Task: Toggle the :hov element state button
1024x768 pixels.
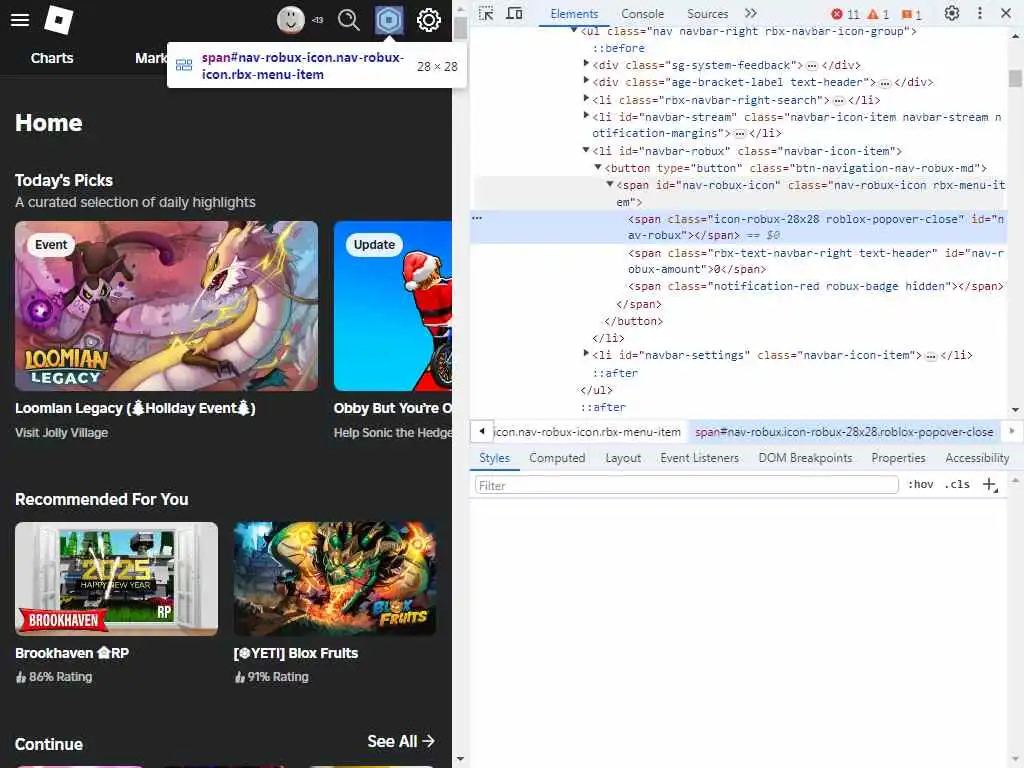Action: click(x=920, y=485)
